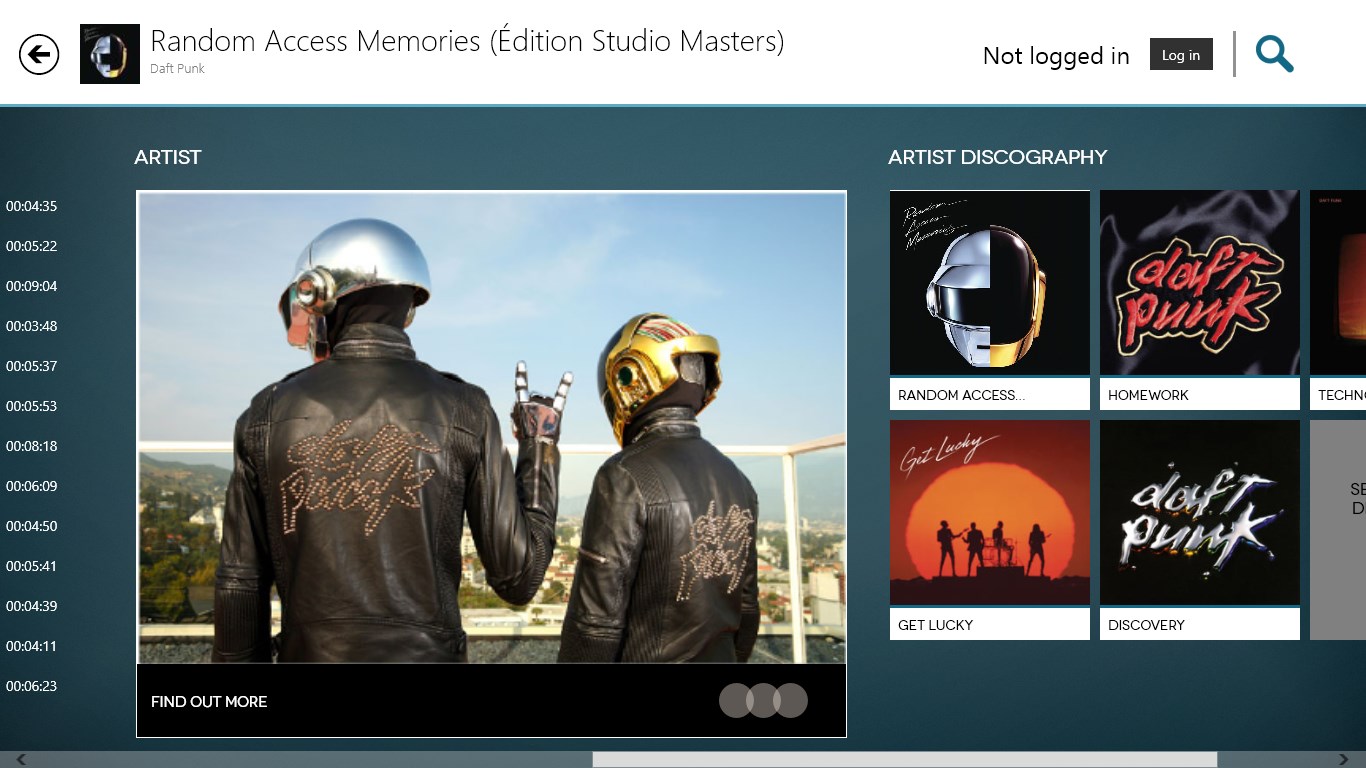Click the back arrow button
The height and width of the screenshot is (768, 1366).
pos(39,54)
